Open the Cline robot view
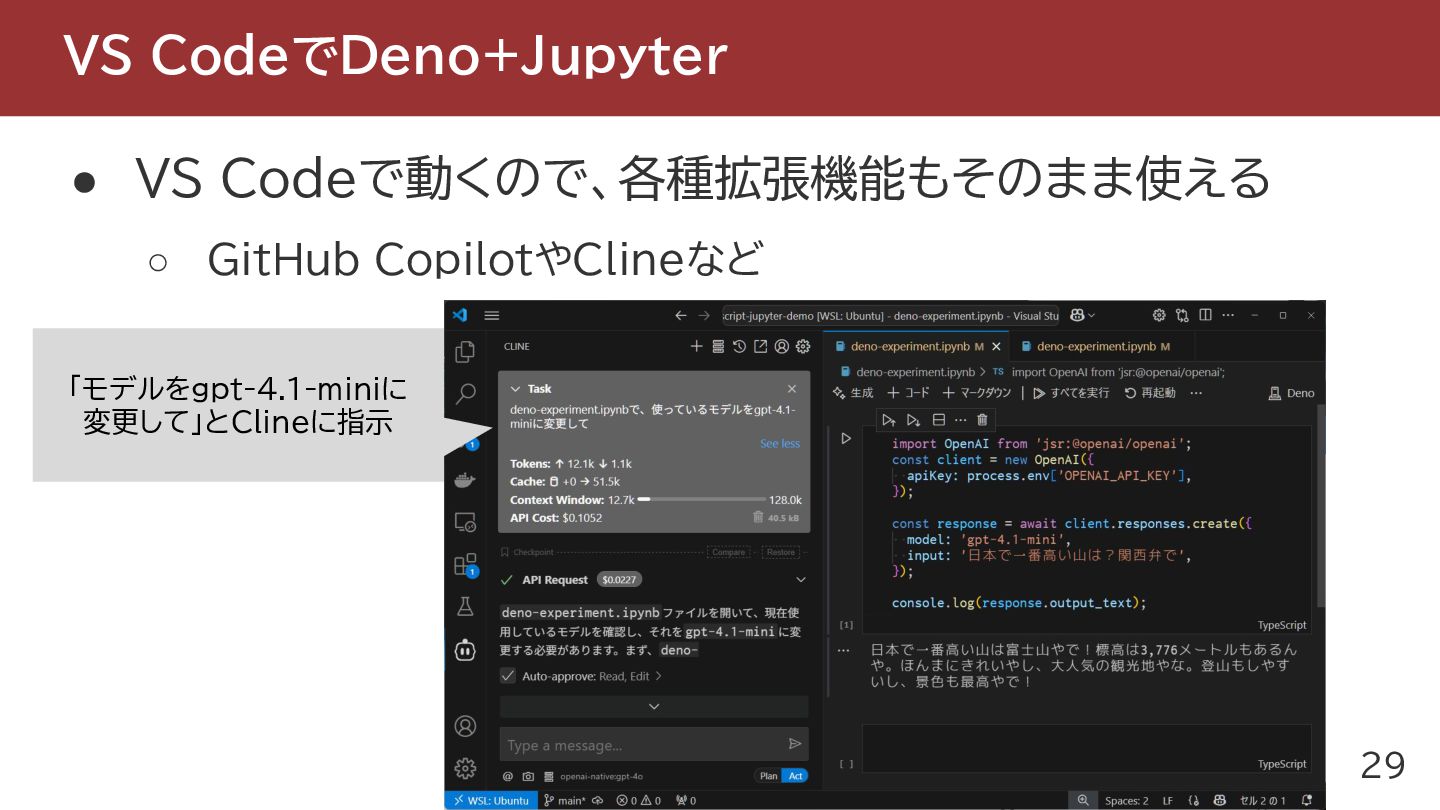 click(x=465, y=650)
